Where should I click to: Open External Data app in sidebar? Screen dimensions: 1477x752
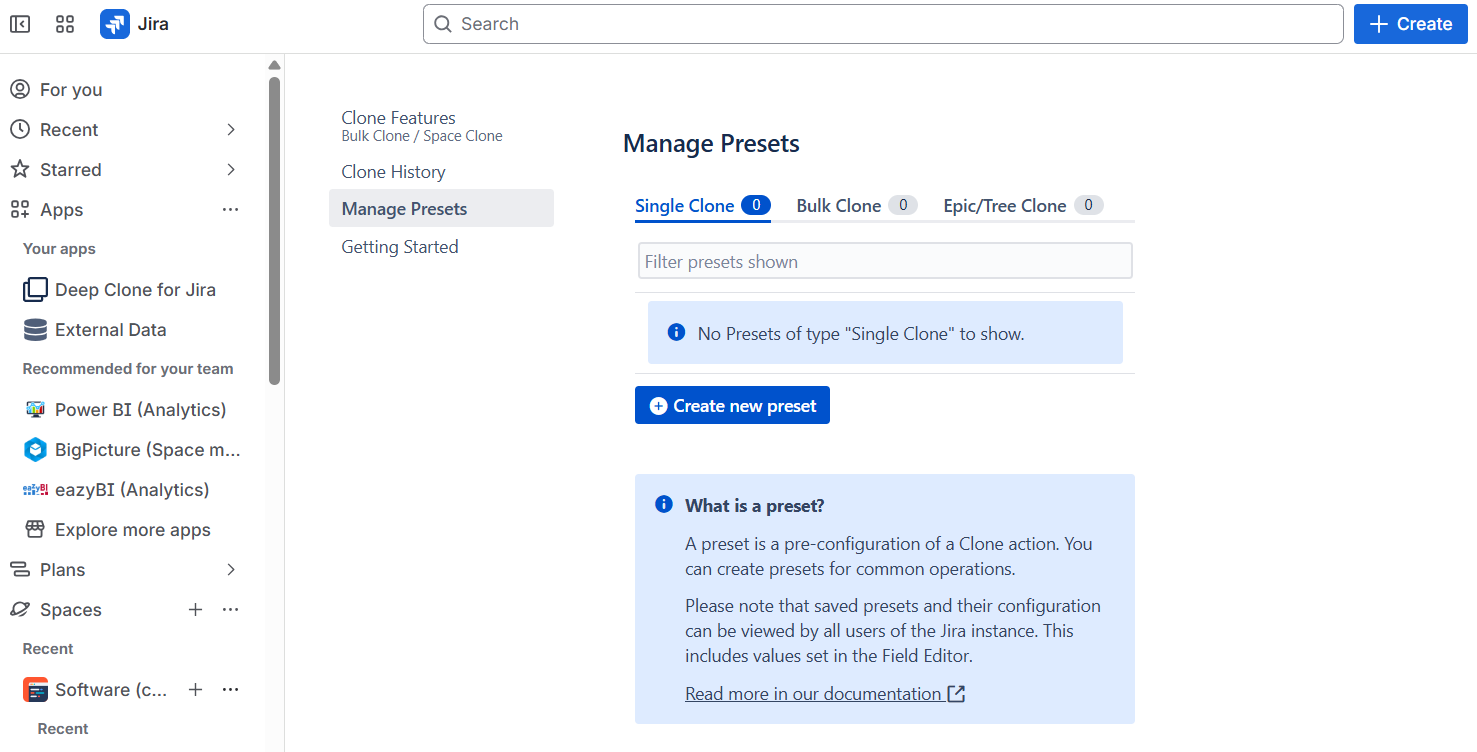pyautogui.click(x=110, y=330)
